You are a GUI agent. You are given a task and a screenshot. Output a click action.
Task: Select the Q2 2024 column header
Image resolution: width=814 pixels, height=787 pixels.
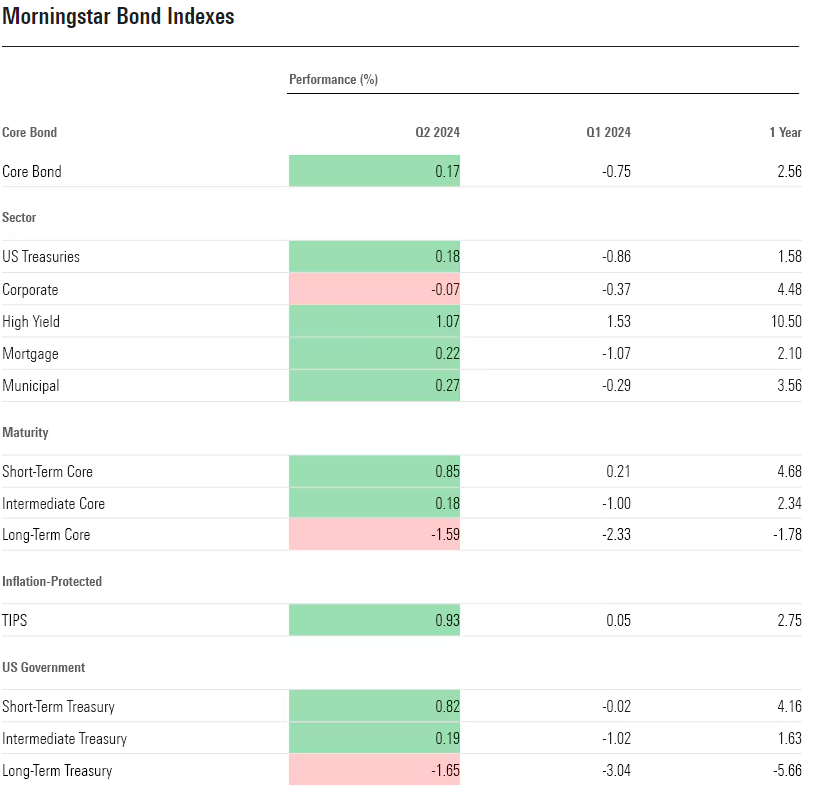click(x=437, y=132)
